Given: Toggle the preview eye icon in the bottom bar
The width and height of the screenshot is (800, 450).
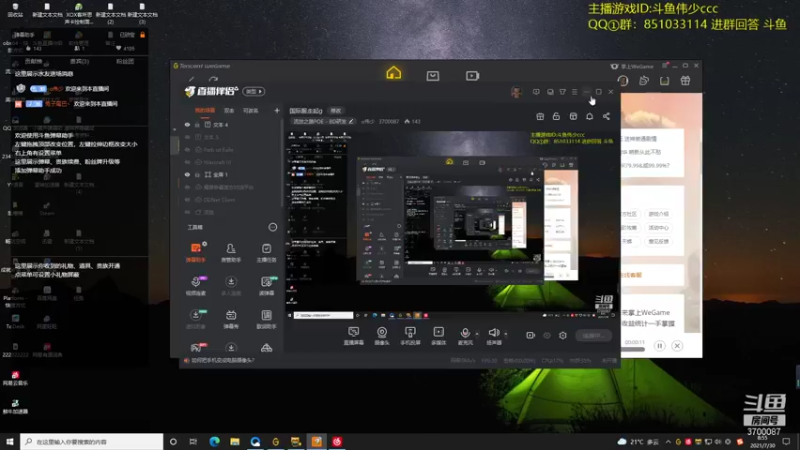Looking at the screenshot, I should (x=546, y=335).
